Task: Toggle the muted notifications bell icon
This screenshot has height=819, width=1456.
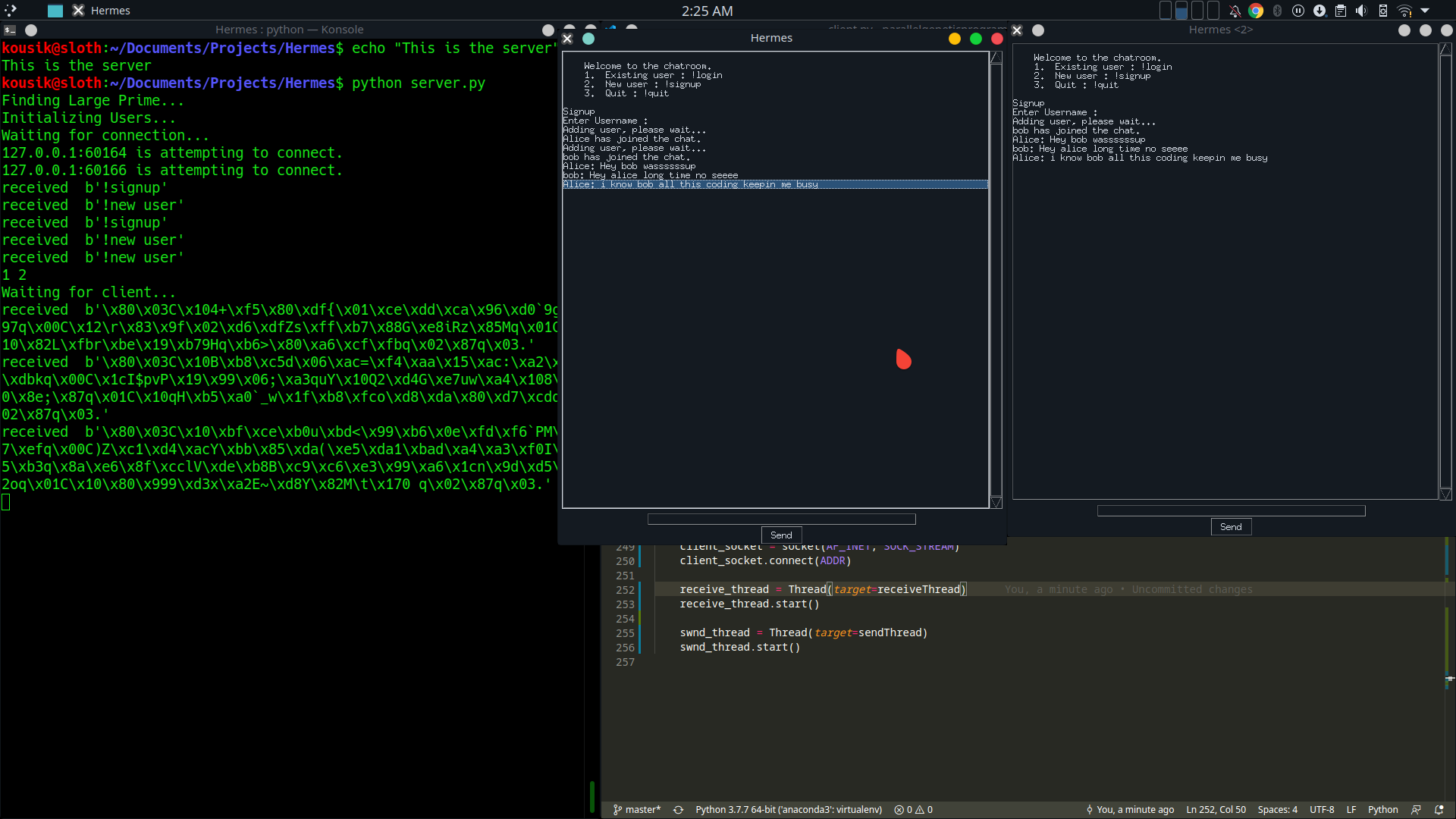Action: [1235, 11]
